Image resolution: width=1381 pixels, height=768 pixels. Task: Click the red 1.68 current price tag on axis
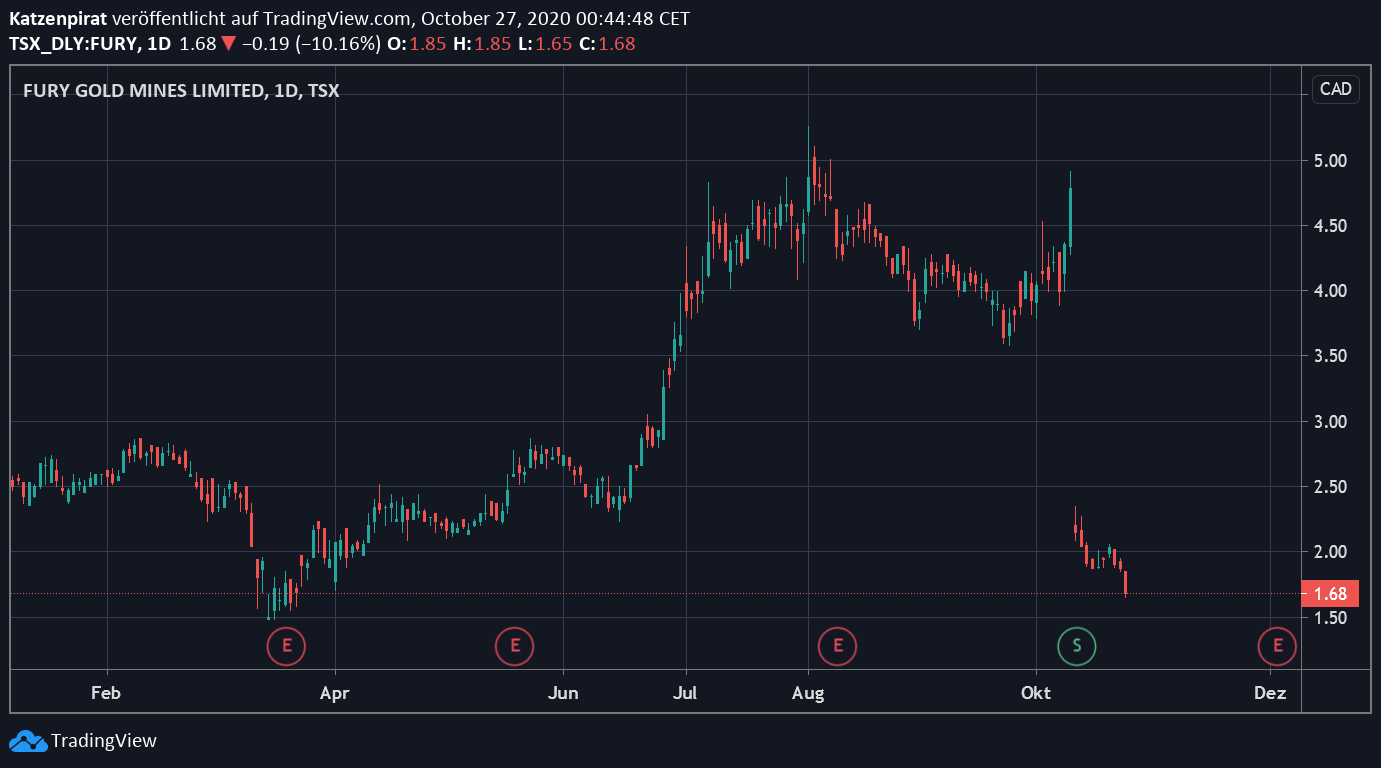[x=1330, y=594]
